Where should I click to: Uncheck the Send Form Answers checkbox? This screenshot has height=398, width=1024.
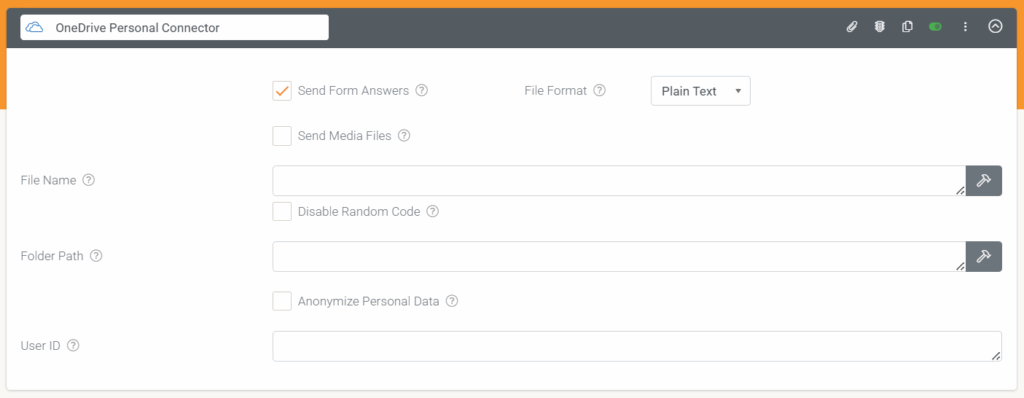coord(282,91)
